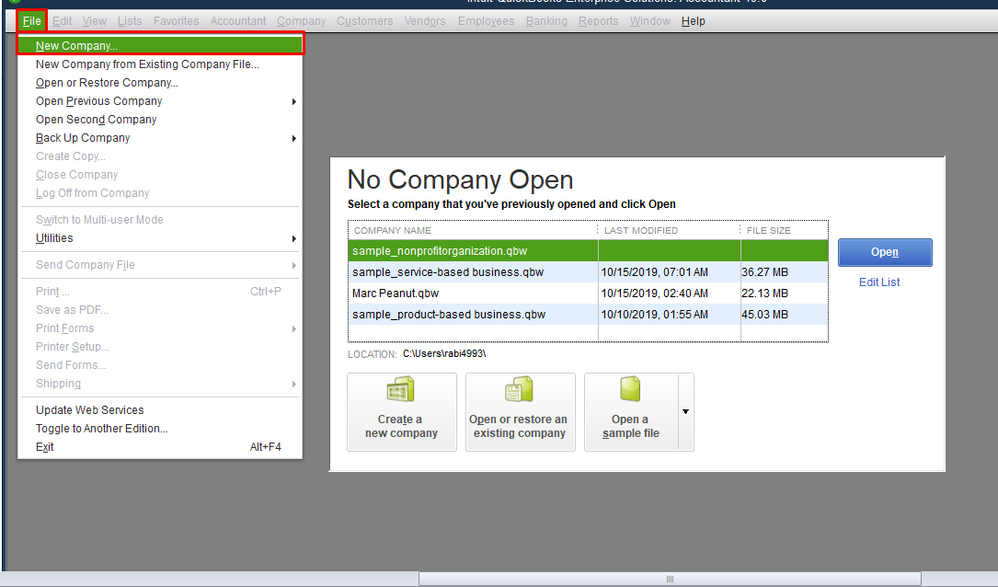
Task: Open the Edit menu
Action: (x=62, y=21)
